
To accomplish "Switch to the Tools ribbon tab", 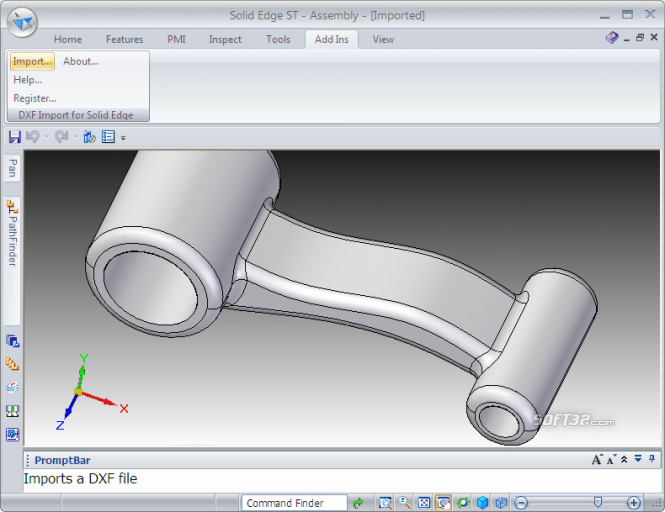I will [278, 39].
